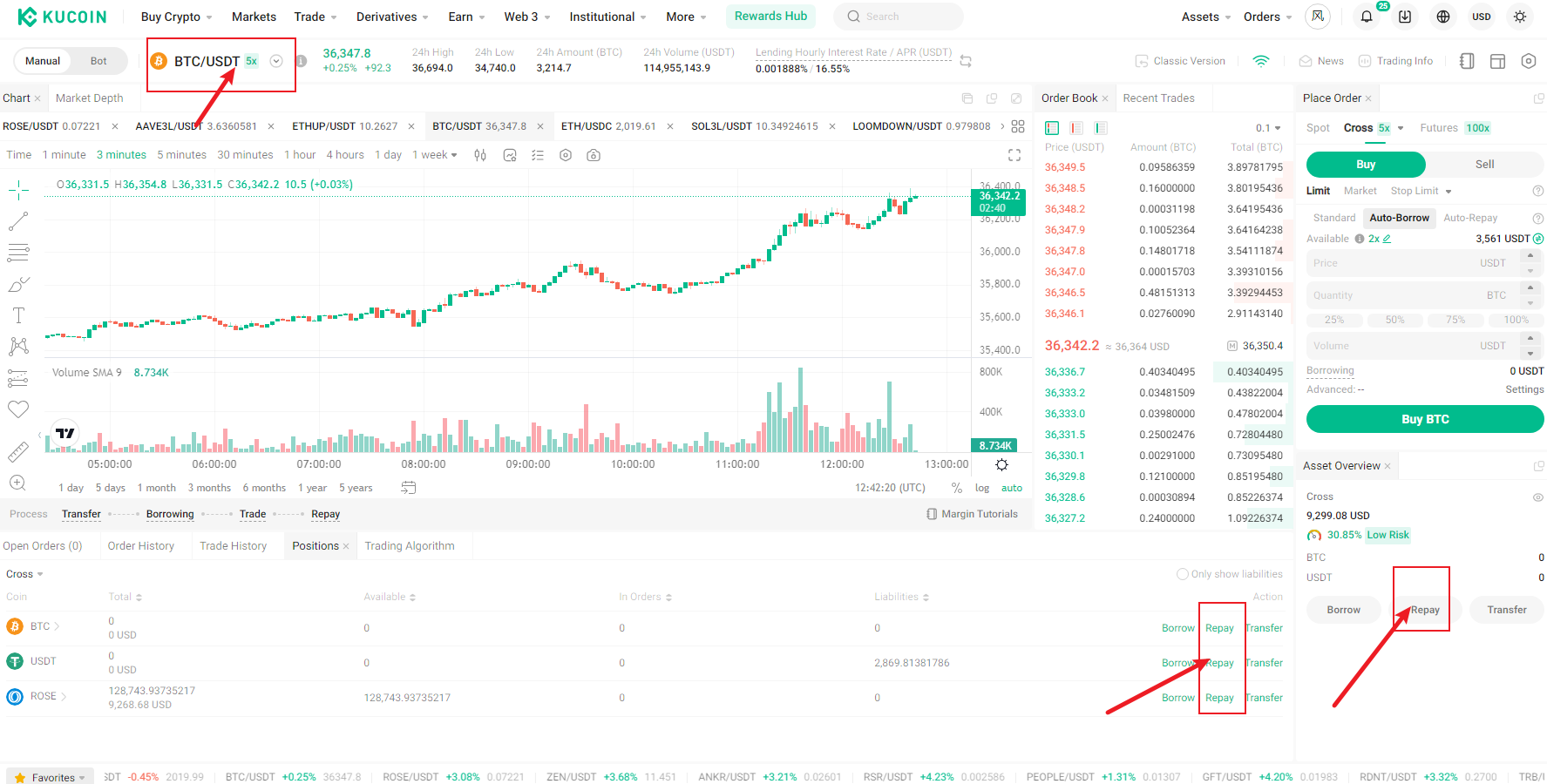The width and height of the screenshot is (1547, 784).
Task: Open the BTC/USDT pair selector arrow
Action: coord(276,61)
